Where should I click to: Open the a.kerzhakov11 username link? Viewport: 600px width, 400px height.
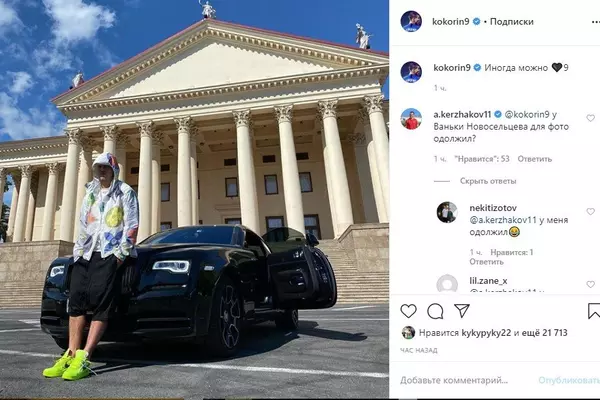tap(462, 114)
